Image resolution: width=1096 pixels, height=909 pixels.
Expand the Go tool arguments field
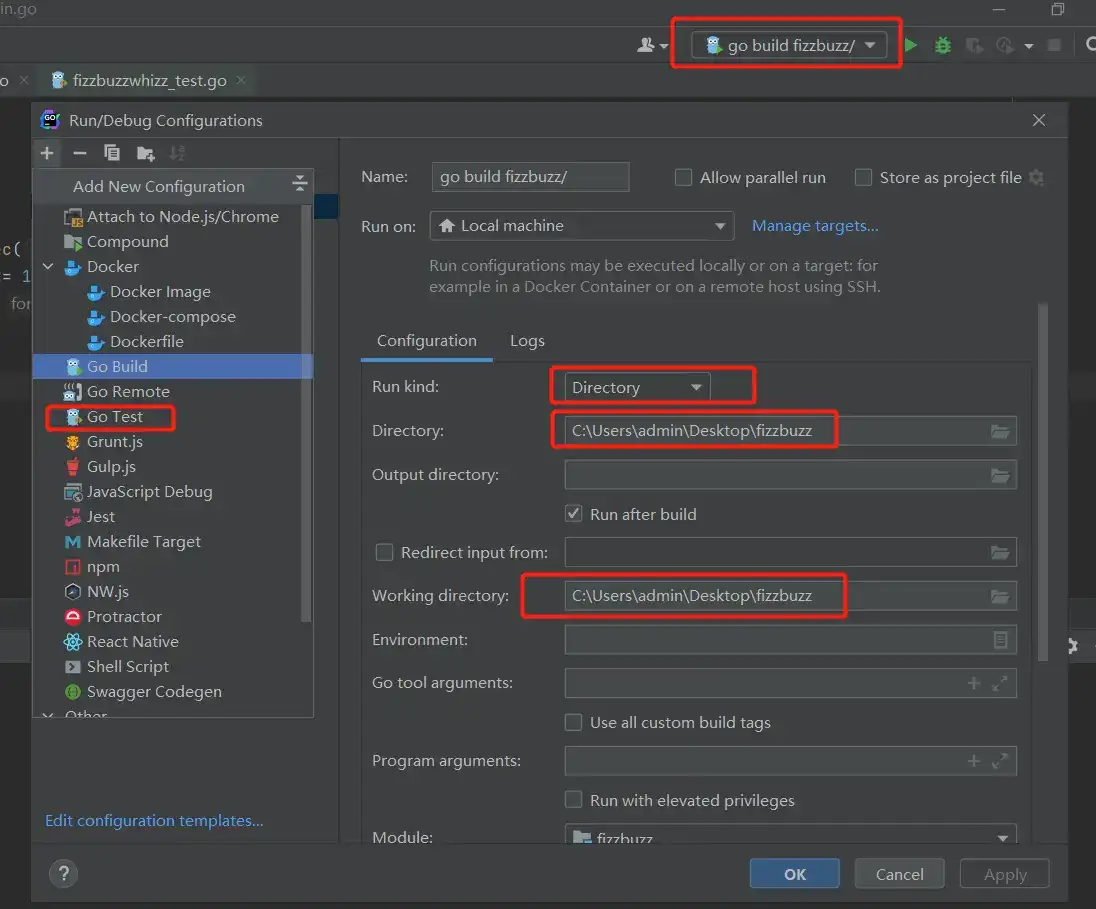(x=1000, y=683)
